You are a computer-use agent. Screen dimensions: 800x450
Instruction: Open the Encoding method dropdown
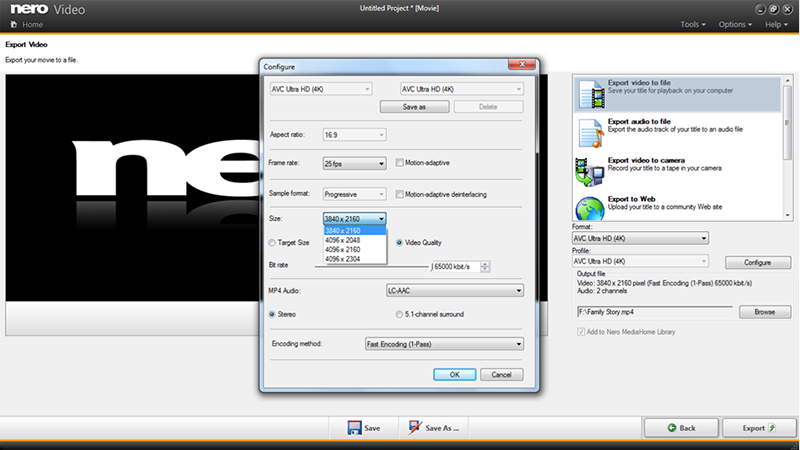444,344
